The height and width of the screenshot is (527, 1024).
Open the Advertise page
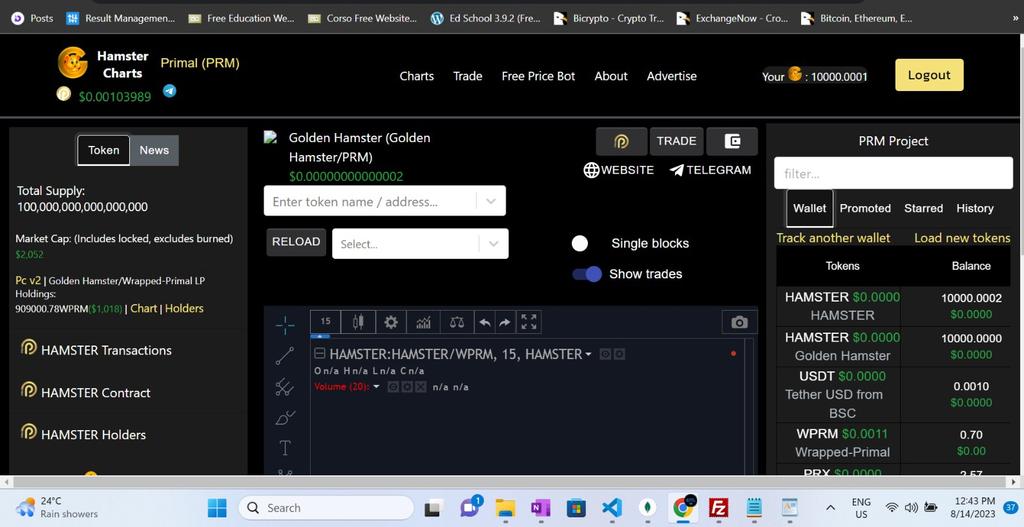coord(671,76)
